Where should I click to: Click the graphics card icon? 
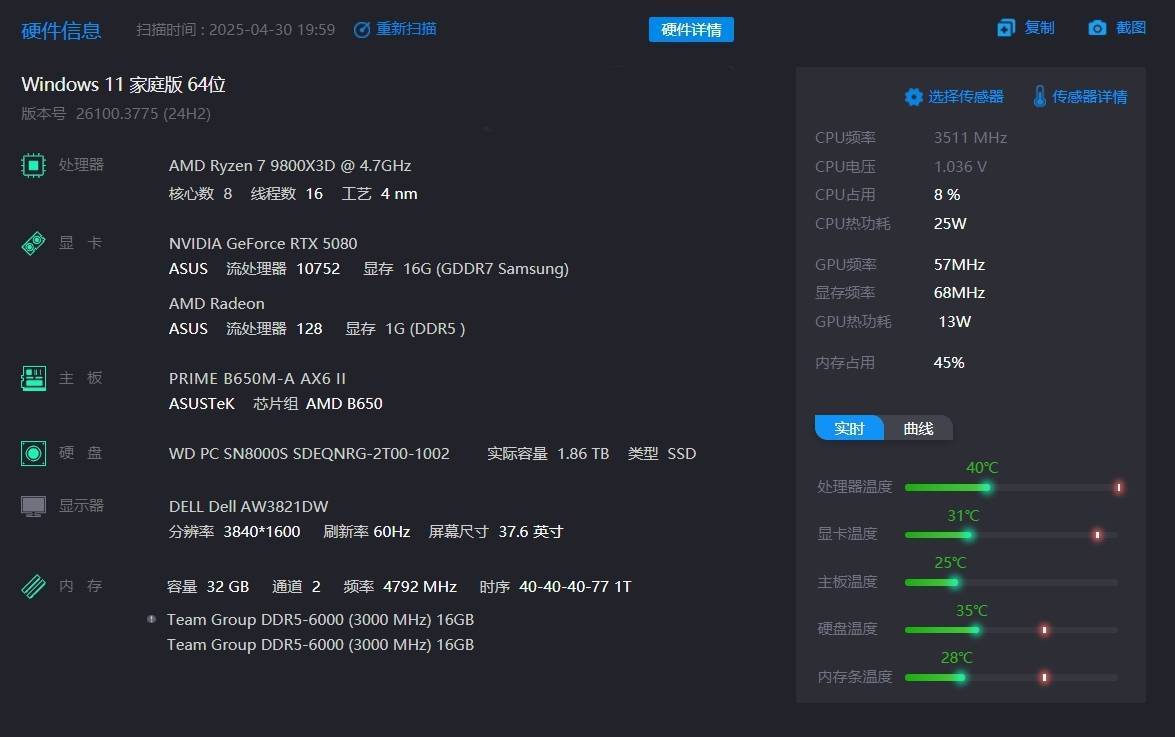(34, 243)
